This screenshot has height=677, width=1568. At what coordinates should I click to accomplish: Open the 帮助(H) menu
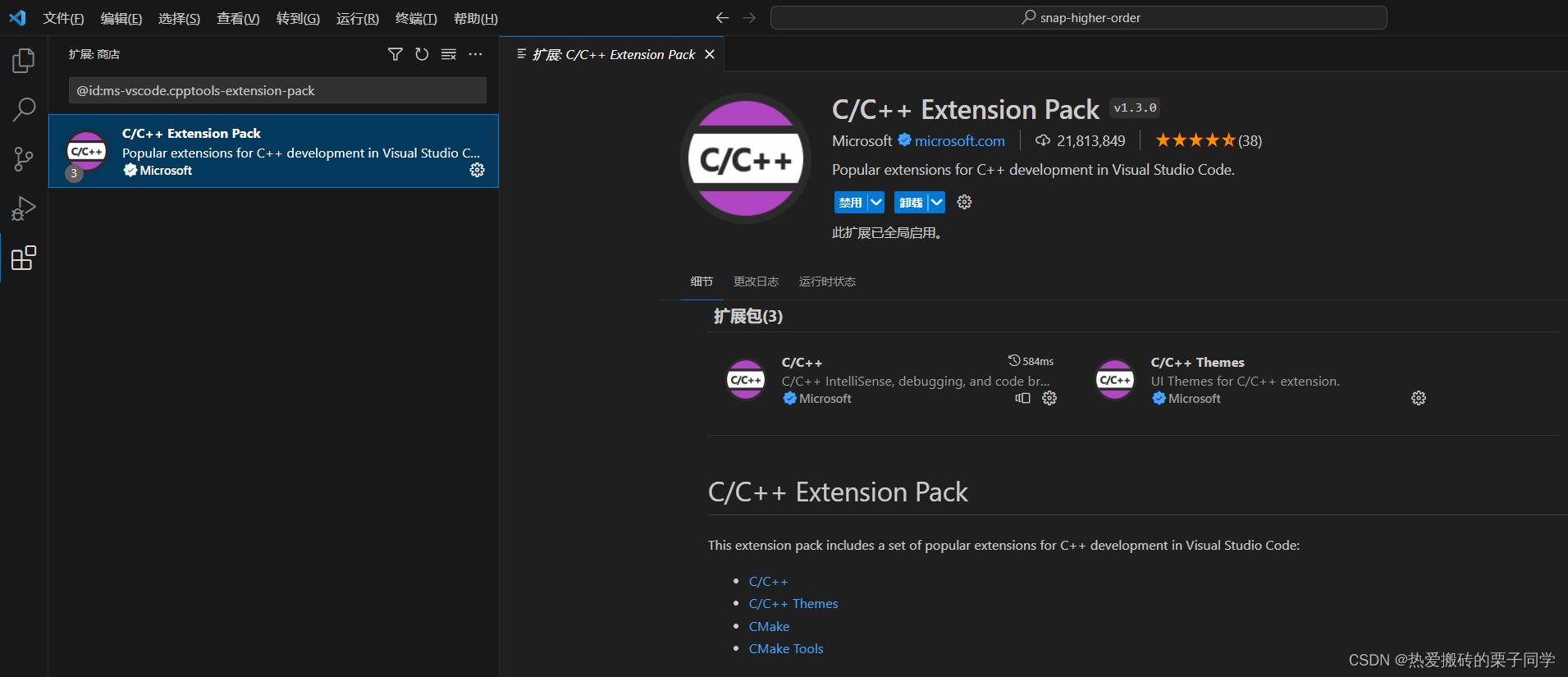pos(476,18)
